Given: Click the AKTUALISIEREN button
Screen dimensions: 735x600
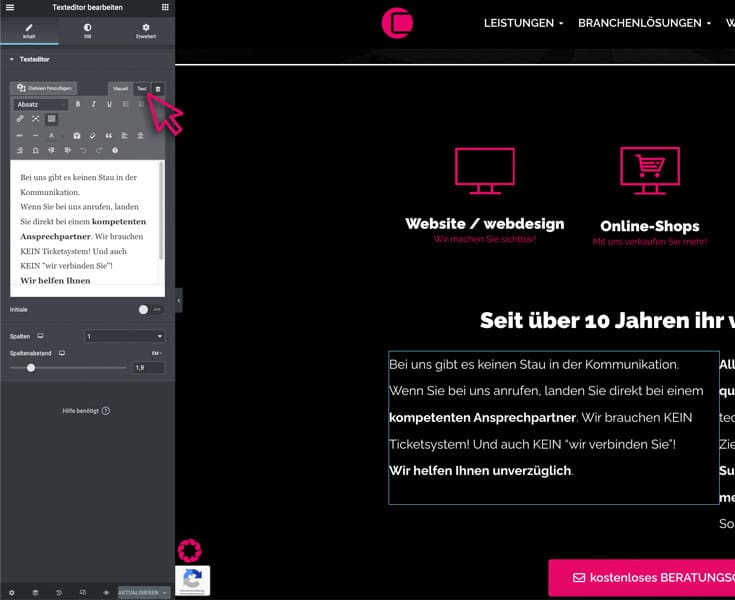Looking at the screenshot, I should 138,592.
